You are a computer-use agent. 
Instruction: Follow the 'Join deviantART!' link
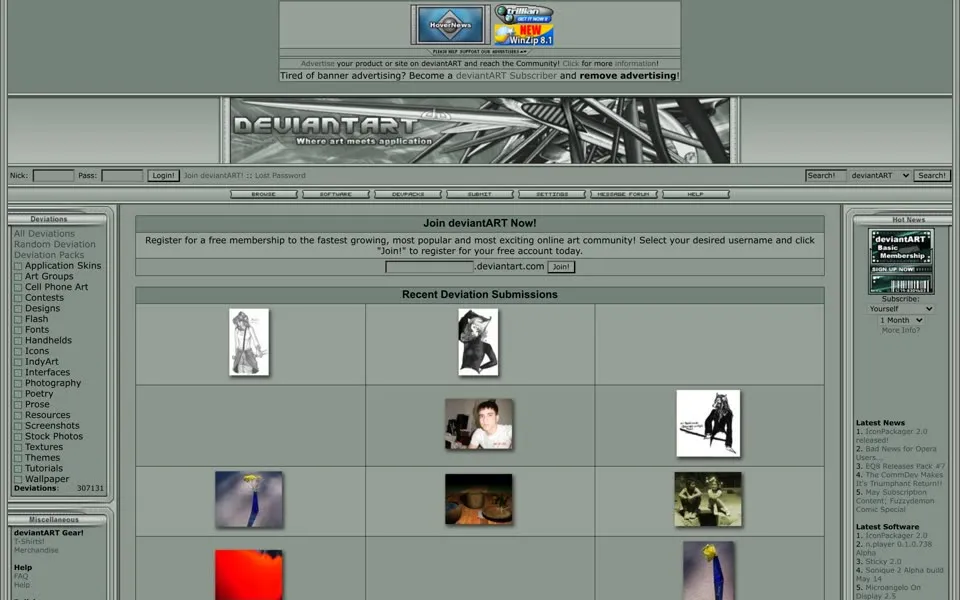(213, 176)
